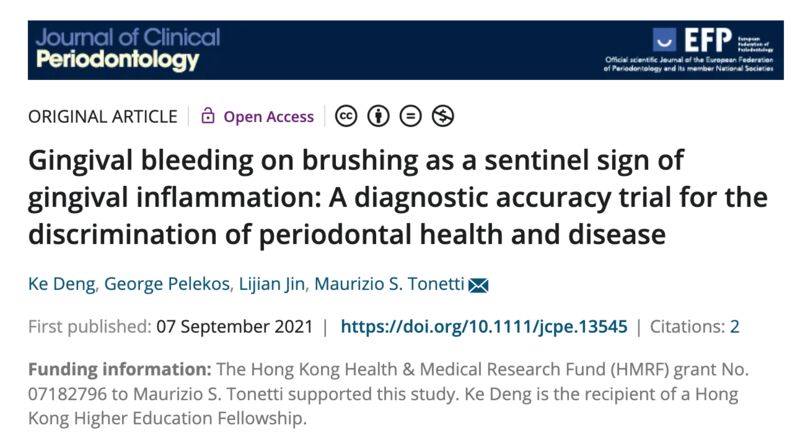The image size is (800, 446).
Task: Click the article title heading
Action: coord(398,197)
